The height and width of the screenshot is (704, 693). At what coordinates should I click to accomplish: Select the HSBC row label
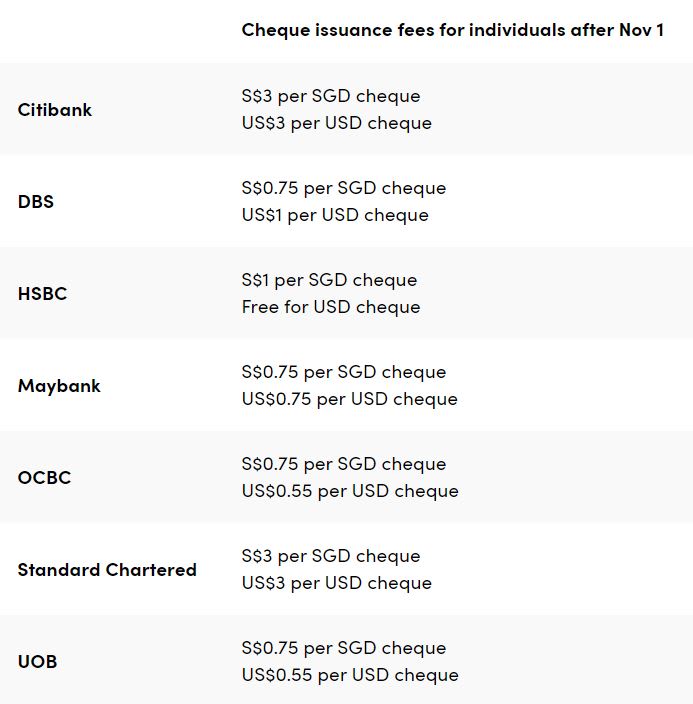pos(42,294)
